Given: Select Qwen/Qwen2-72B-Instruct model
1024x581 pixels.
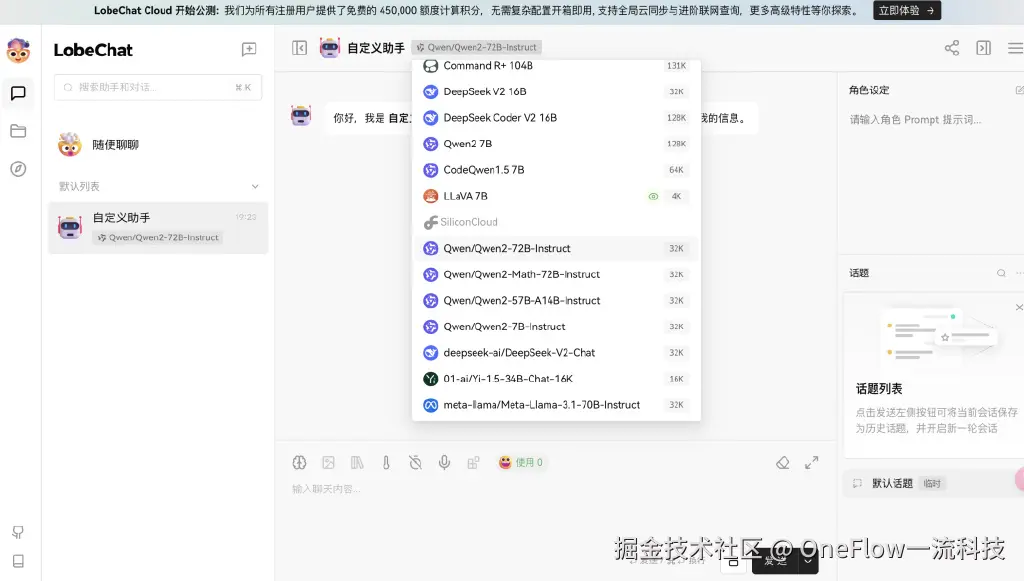Looking at the screenshot, I should coord(556,248).
